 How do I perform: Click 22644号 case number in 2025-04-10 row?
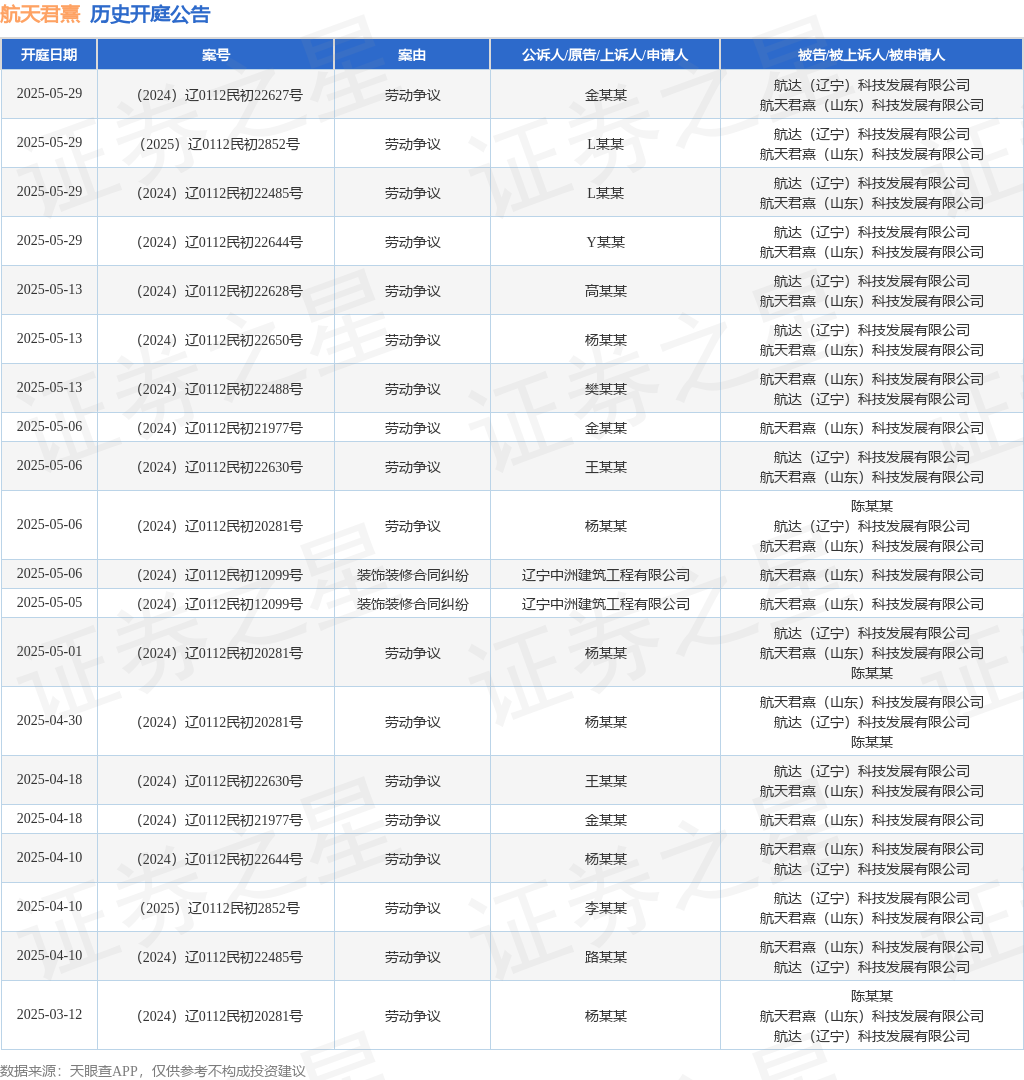point(219,860)
